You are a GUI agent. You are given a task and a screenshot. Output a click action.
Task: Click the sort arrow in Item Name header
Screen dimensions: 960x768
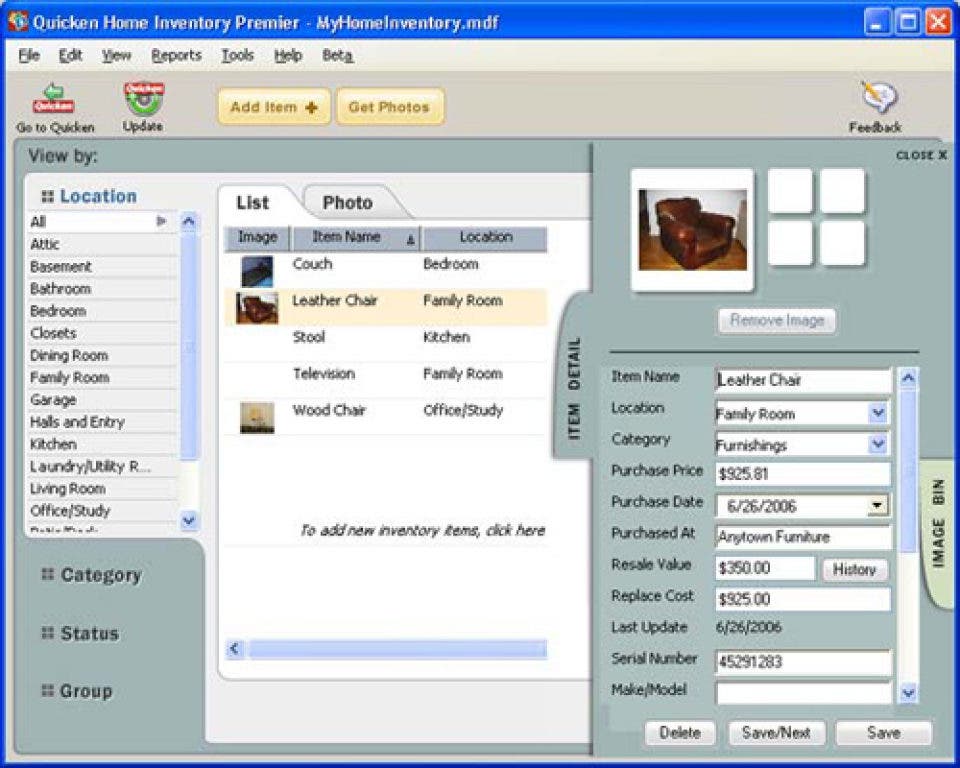tap(411, 240)
